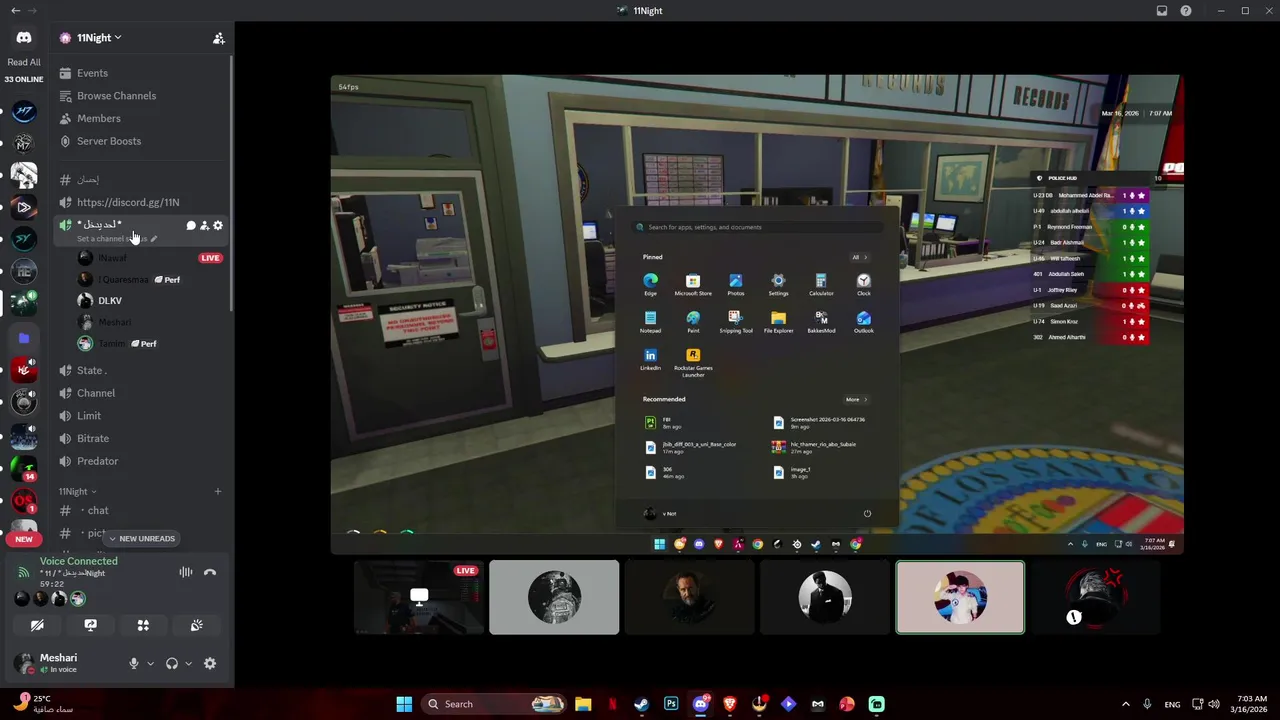Open H7 server in server list

click(24, 111)
